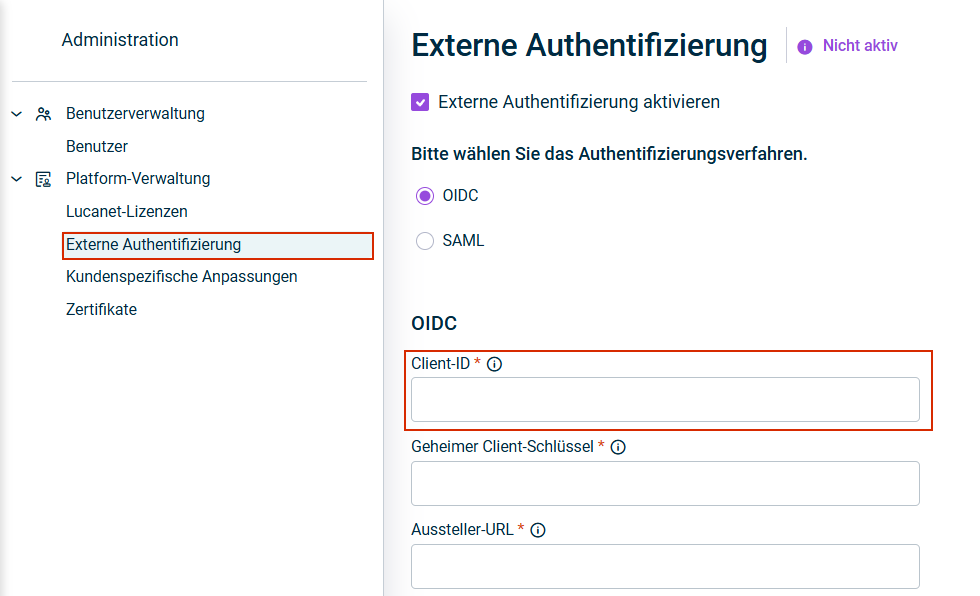Focus the Geheimer Client-Schlüssel field
This screenshot has height=596, width=980.
pyautogui.click(x=665, y=483)
